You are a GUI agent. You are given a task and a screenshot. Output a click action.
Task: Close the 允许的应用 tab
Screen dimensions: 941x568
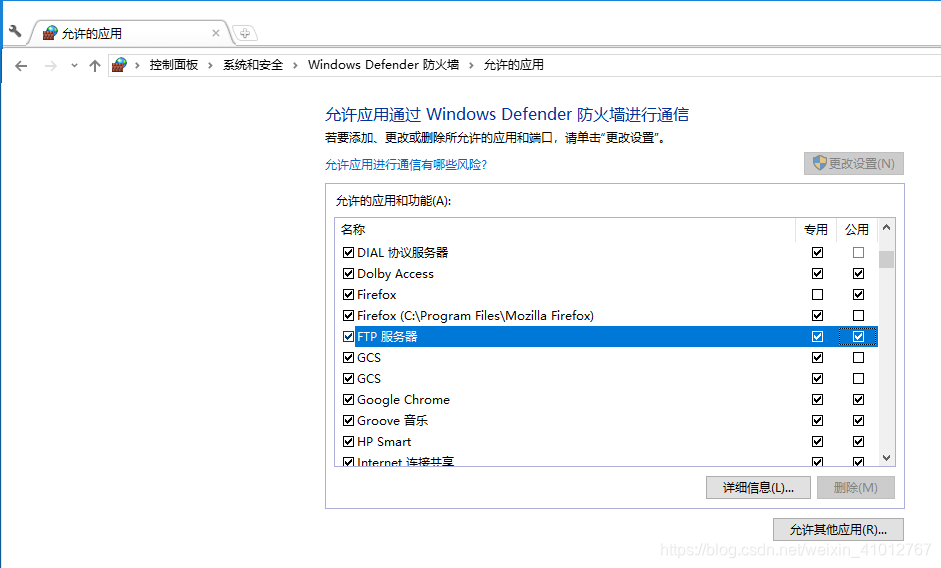pyautogui.click(x=216, y=33)
